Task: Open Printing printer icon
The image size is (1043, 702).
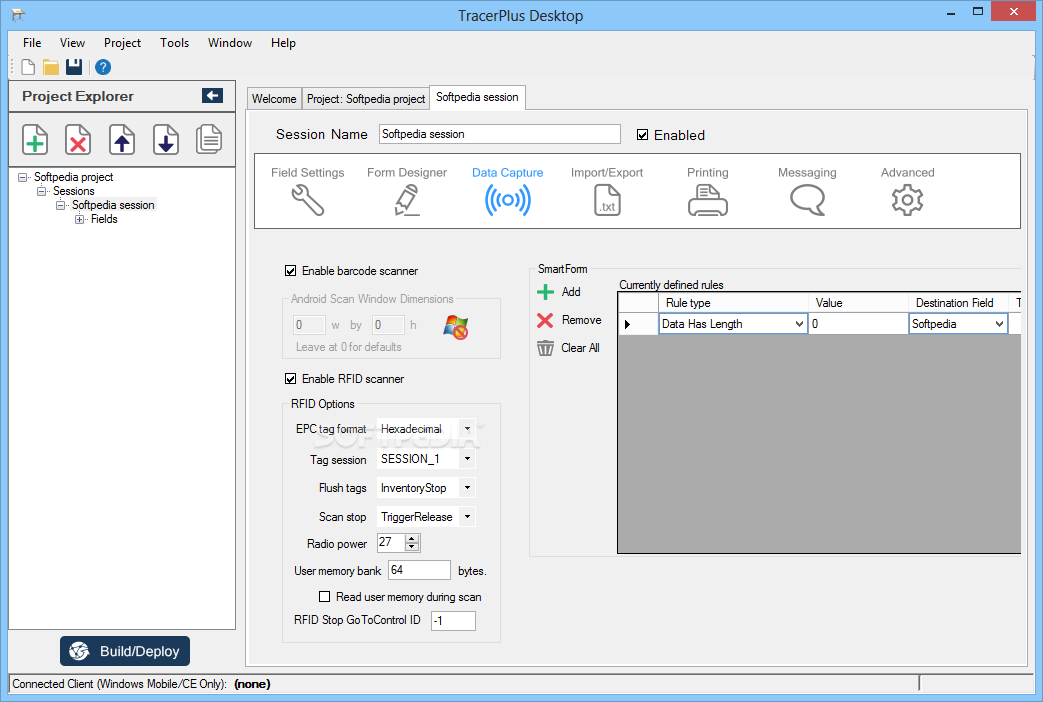Action: [x=708, y=200]
